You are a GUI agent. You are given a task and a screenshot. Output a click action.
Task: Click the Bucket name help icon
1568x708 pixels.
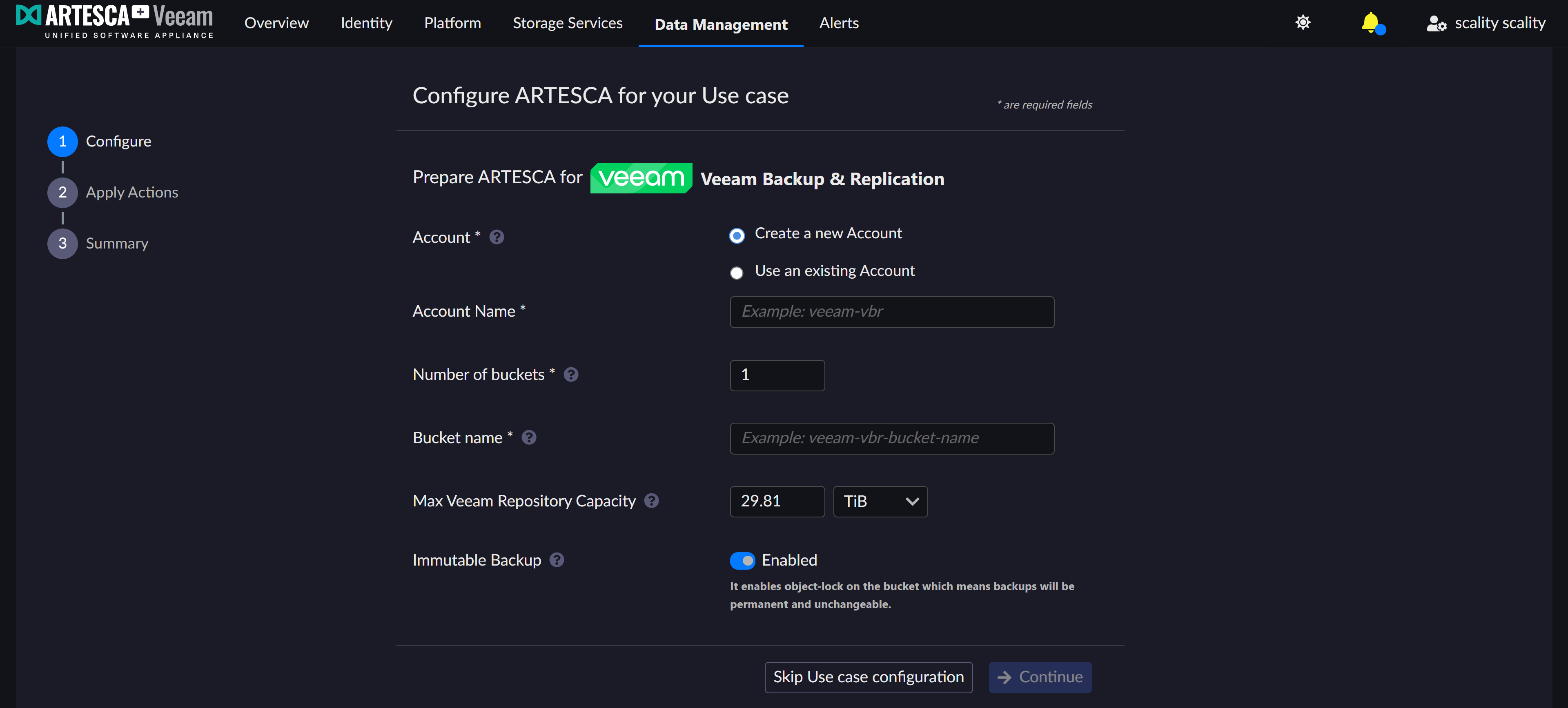pyautogui.click(x=528, y=438)
